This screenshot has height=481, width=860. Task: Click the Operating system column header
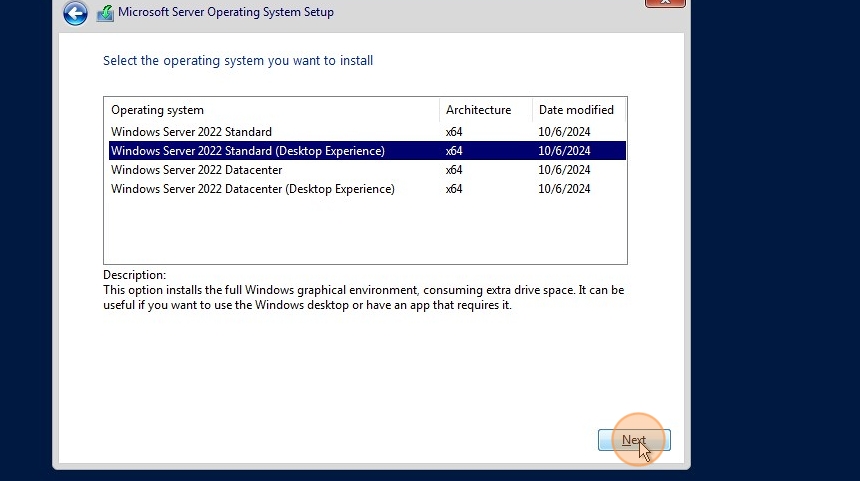[x=272, y=110]
